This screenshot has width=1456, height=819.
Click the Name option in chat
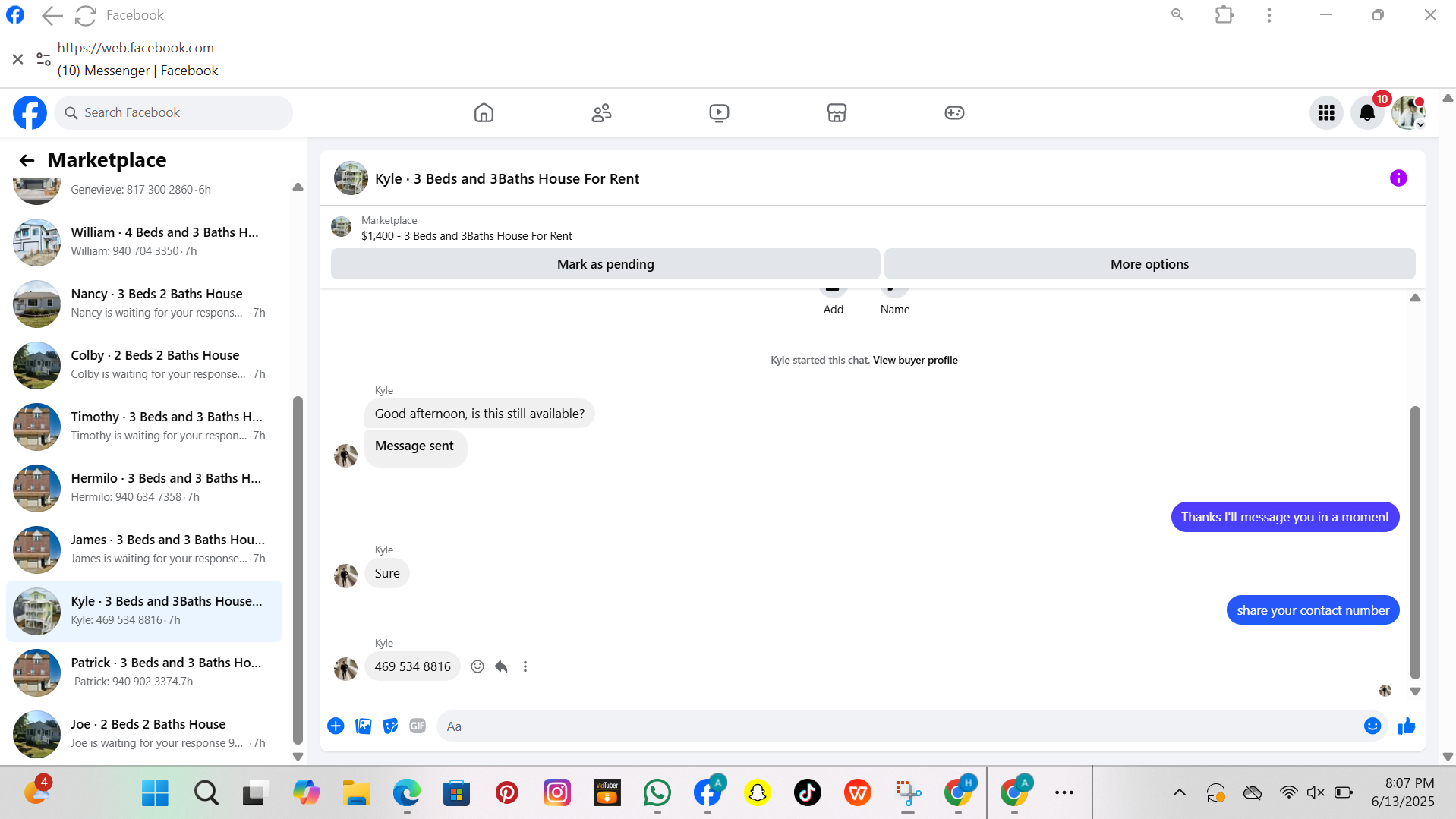tap(894, 301)
